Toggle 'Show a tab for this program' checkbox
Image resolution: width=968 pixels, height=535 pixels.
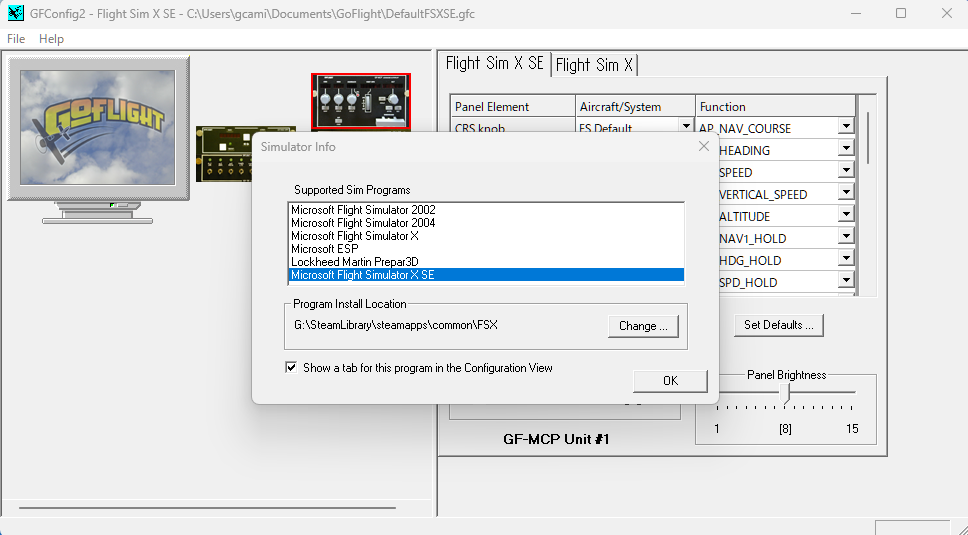point(292,368)
